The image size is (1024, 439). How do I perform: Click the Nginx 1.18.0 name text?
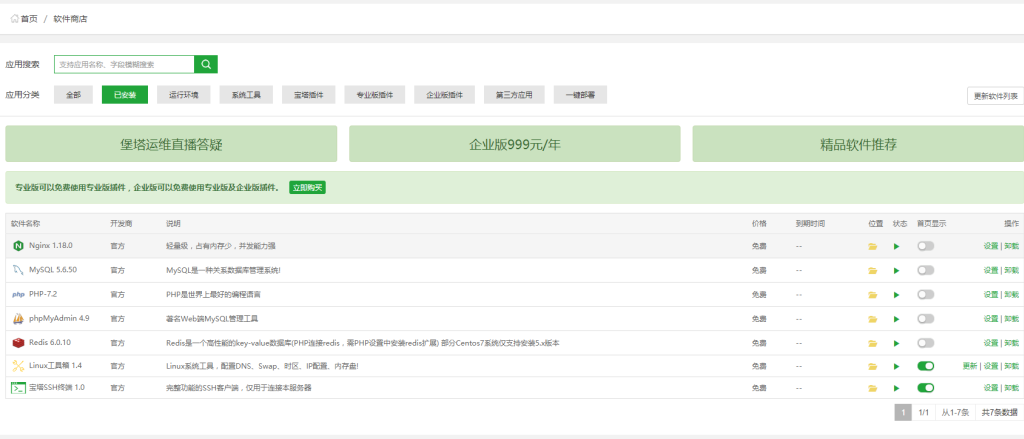pos(50,246)
